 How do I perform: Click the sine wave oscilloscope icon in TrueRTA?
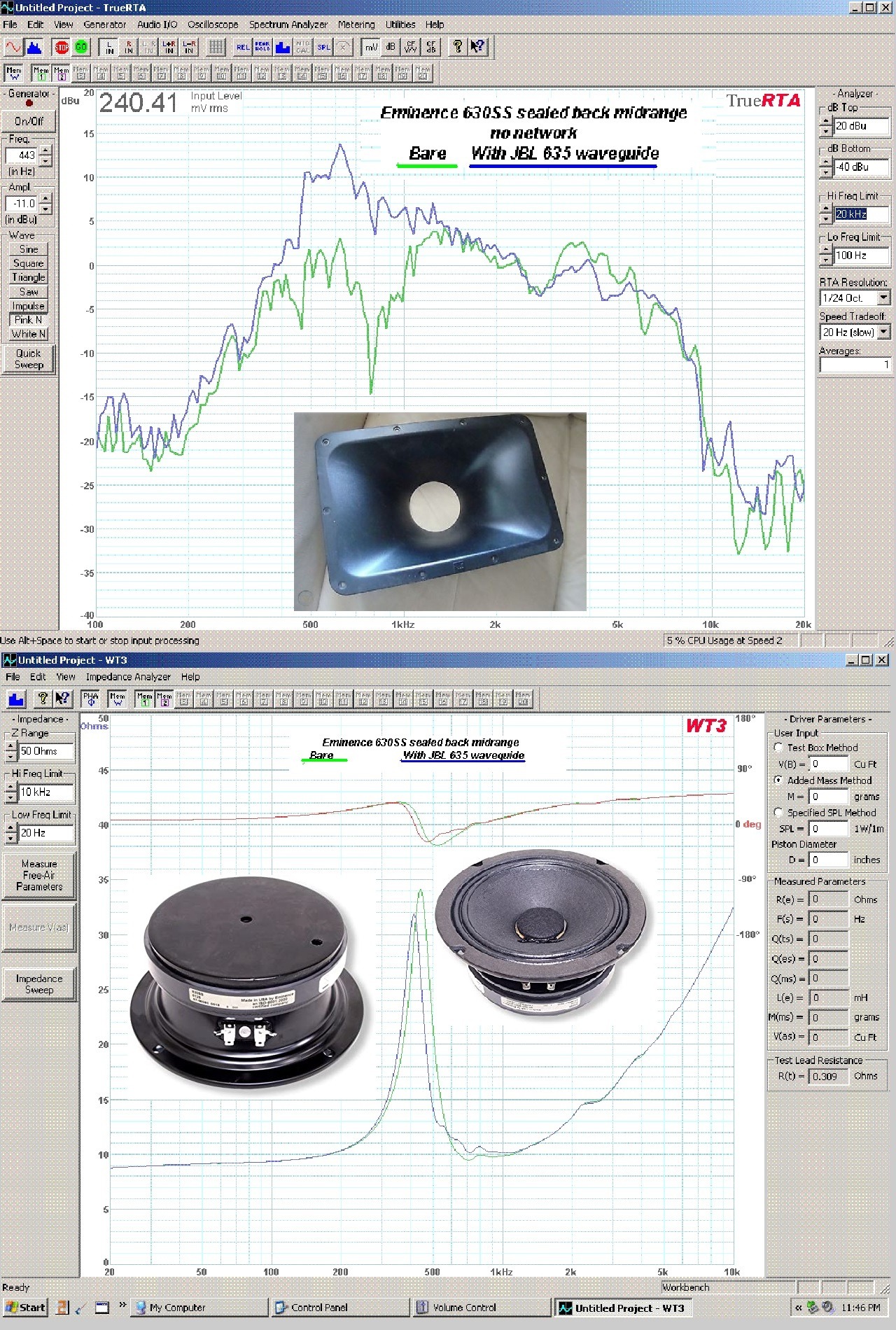(13, 47)
